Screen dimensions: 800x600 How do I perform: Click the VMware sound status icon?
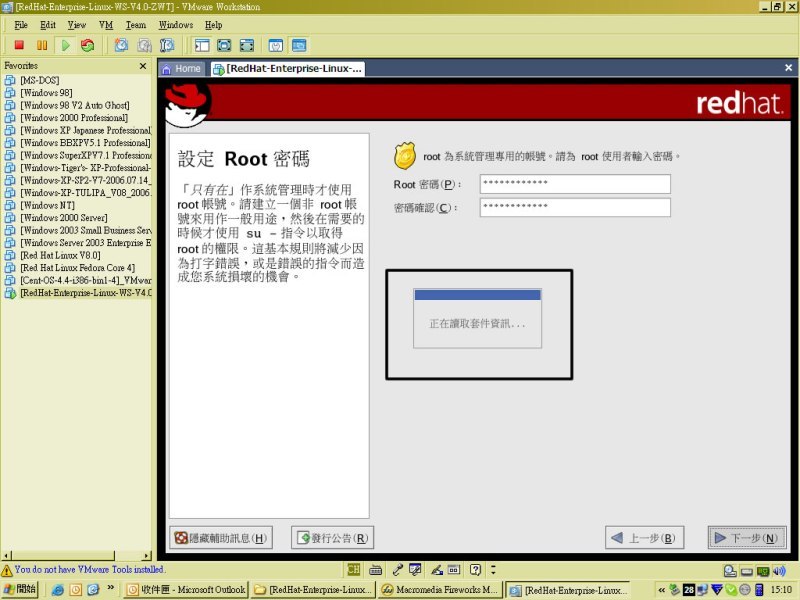[779, 571]
